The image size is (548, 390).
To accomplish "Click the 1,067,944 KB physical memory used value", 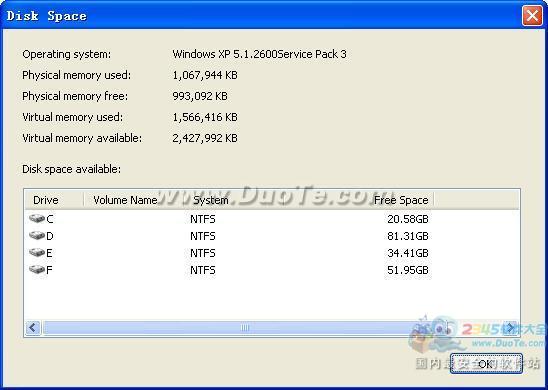I will tap(205, 75).
